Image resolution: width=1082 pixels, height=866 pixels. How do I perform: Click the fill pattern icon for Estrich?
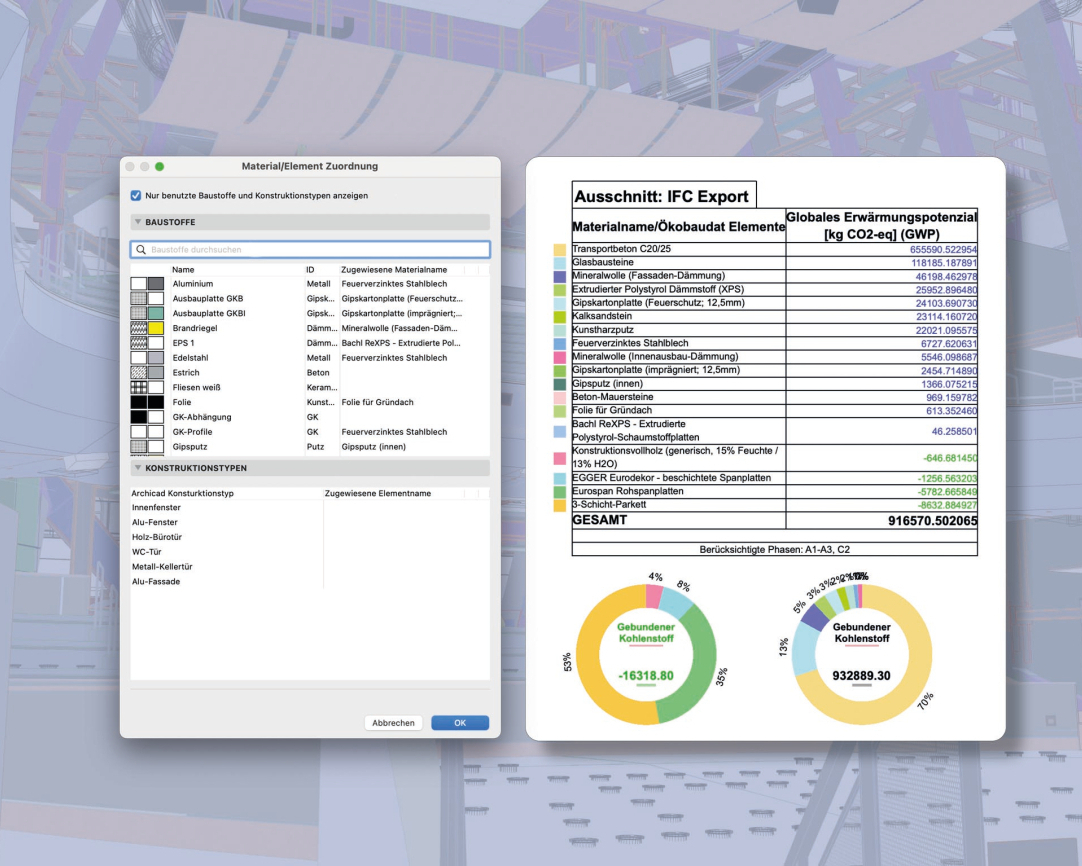[x=139, y=372]
